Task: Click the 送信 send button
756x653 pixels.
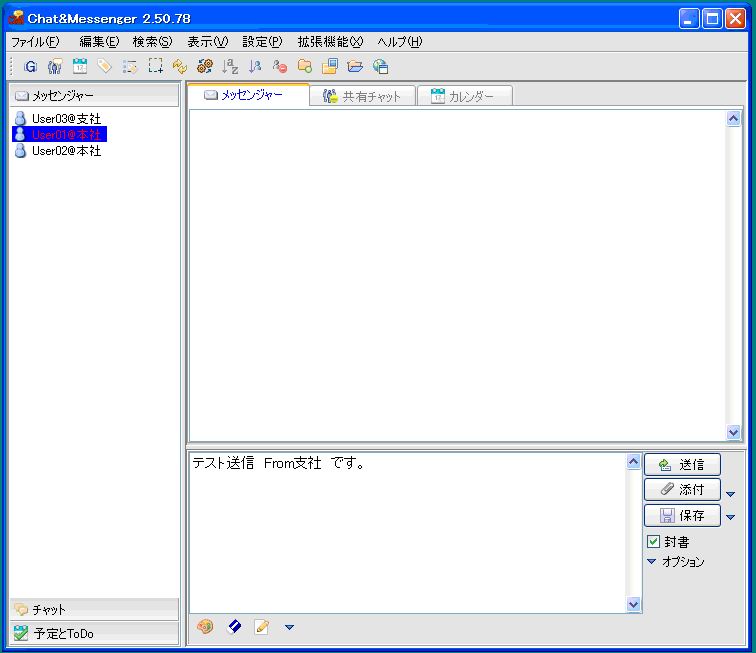Action: (x=682, y=464)
